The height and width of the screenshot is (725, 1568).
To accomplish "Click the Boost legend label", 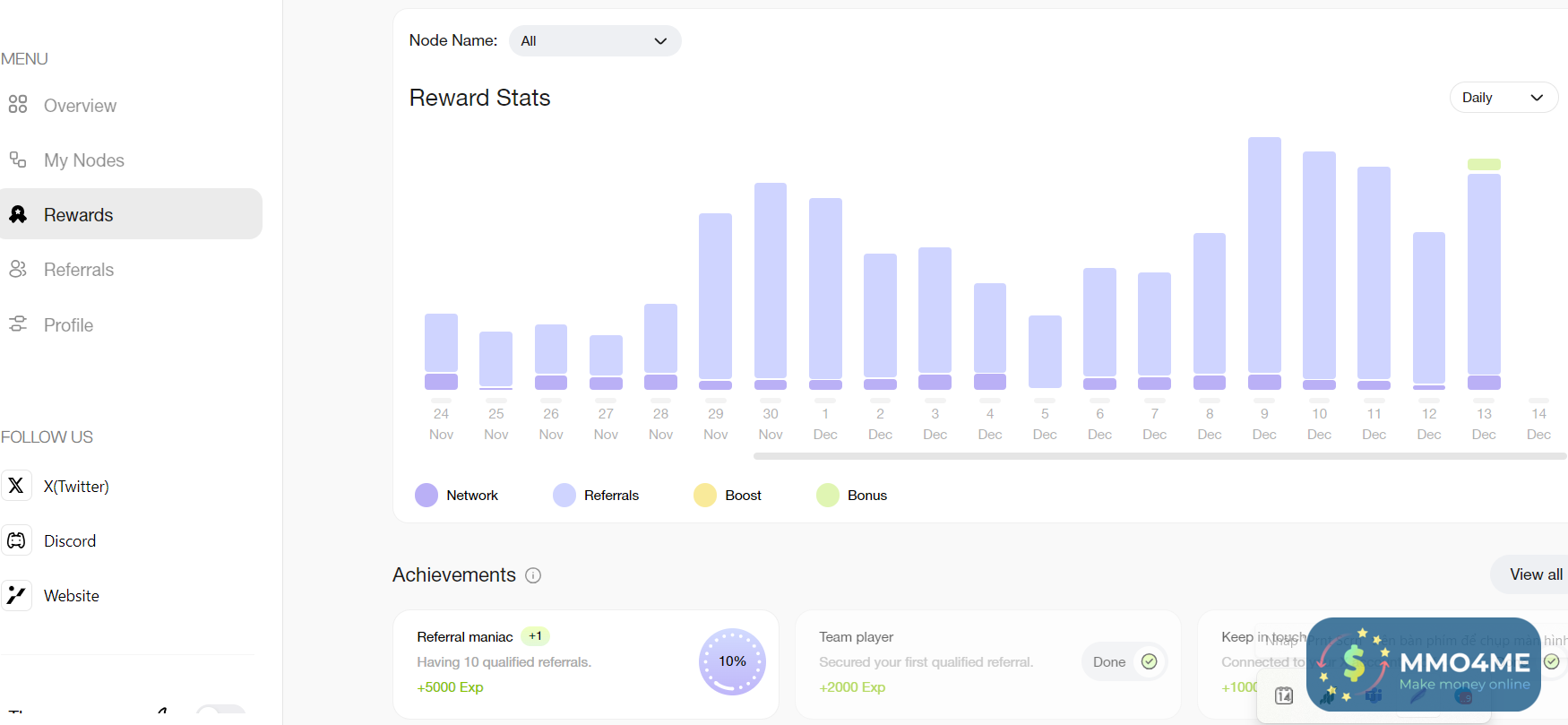I will pyautogui.click(x=743, y=496).
